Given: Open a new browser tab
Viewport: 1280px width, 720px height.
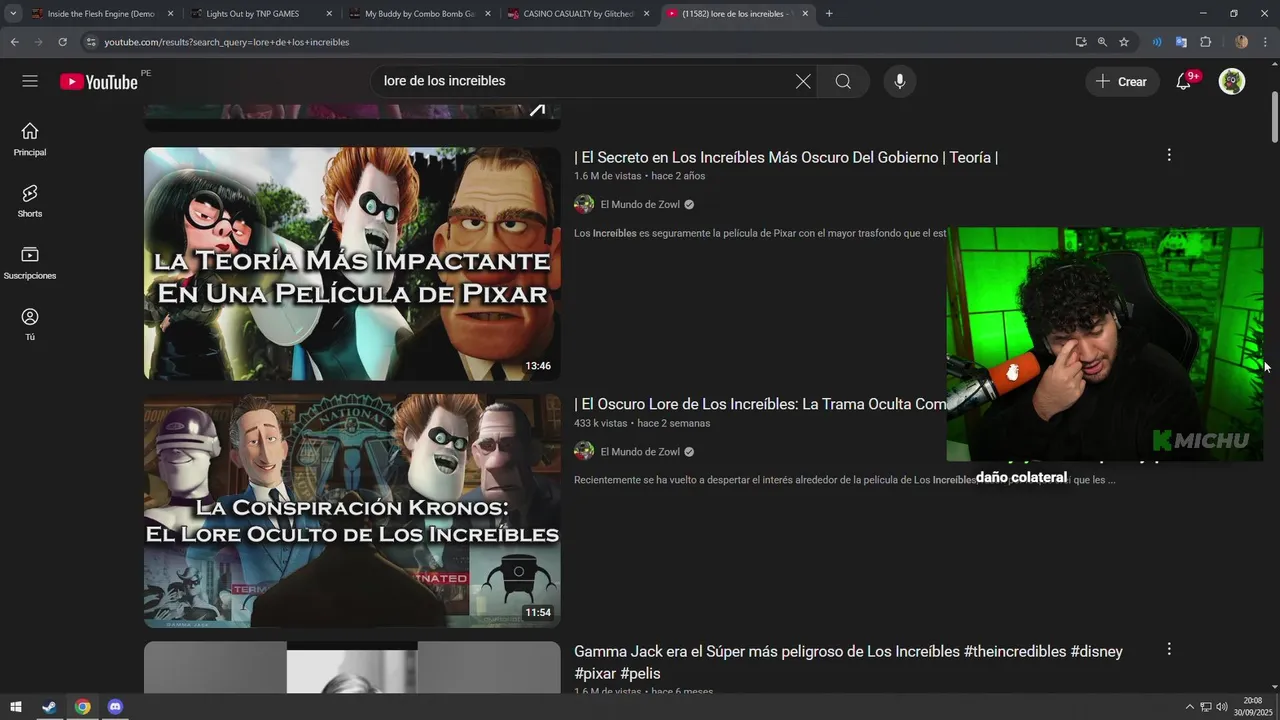Looking at the screenshot, I should [829, 14].
